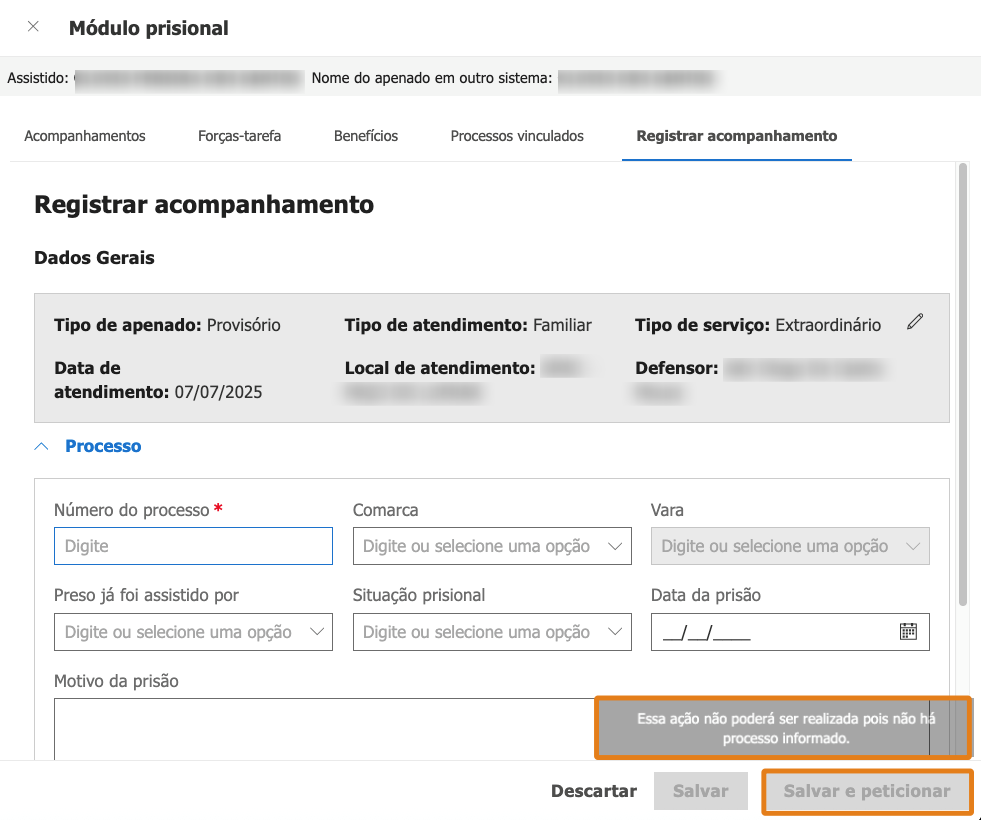The height and width of the screenshot is (820, 981).
Task: Open the Comarca dropdown arrow
Action: tap(615, 546)
